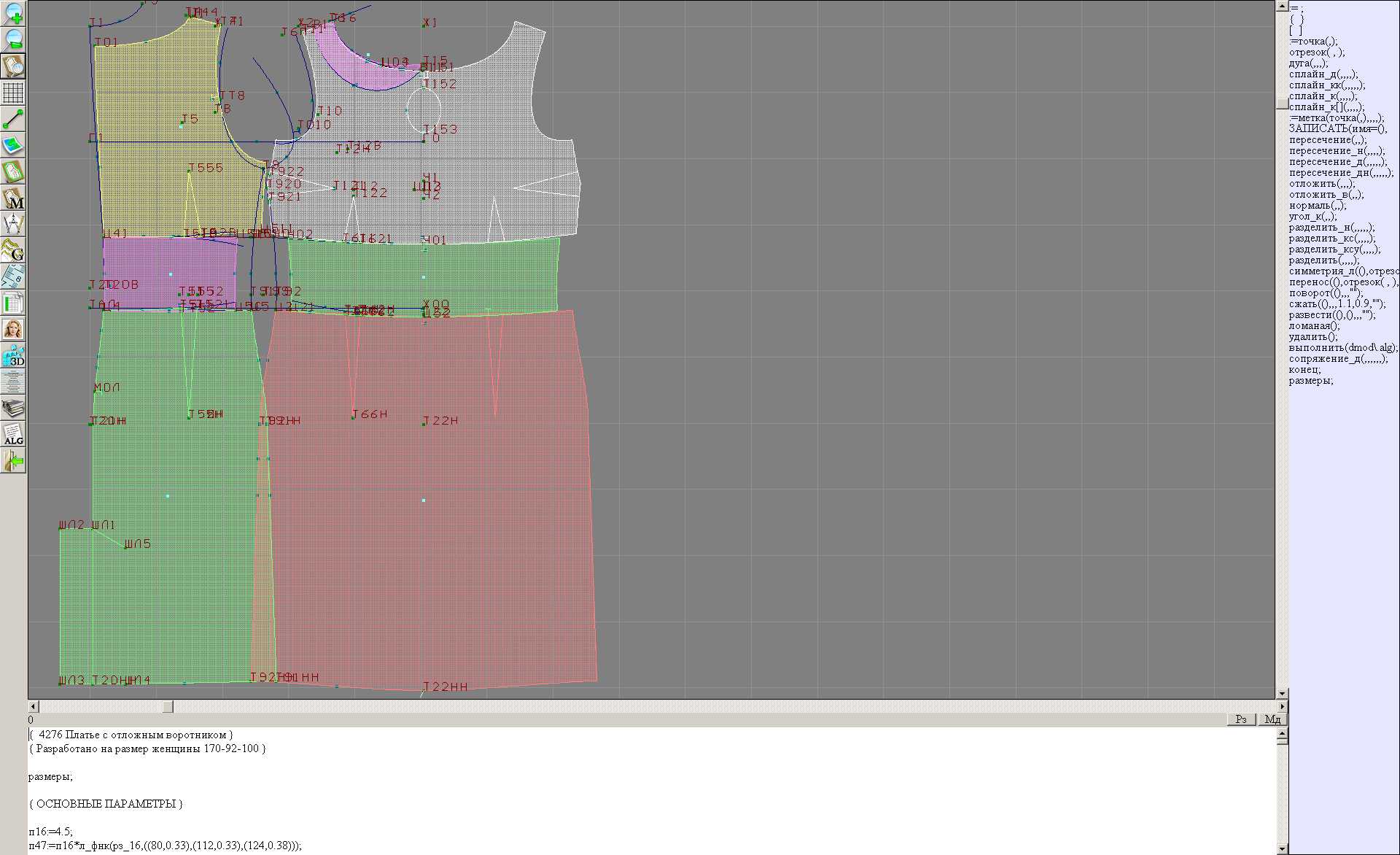The width and height of the screenshot is (1400, 855).
Task: Open the woman portrait figure icon
Action: tap(13, 329)
